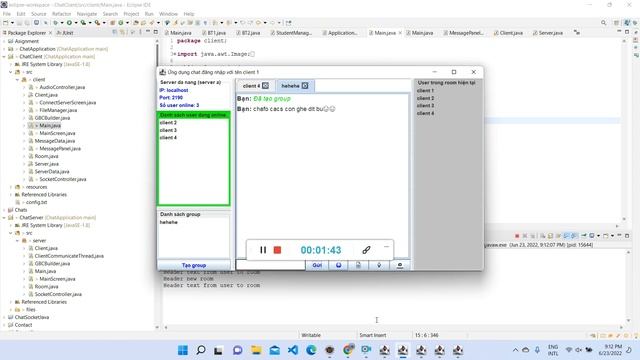Click the volume icon in system tray
This screenshot has width=640, height=360.
pyautogui.click(x=578, y=350)
